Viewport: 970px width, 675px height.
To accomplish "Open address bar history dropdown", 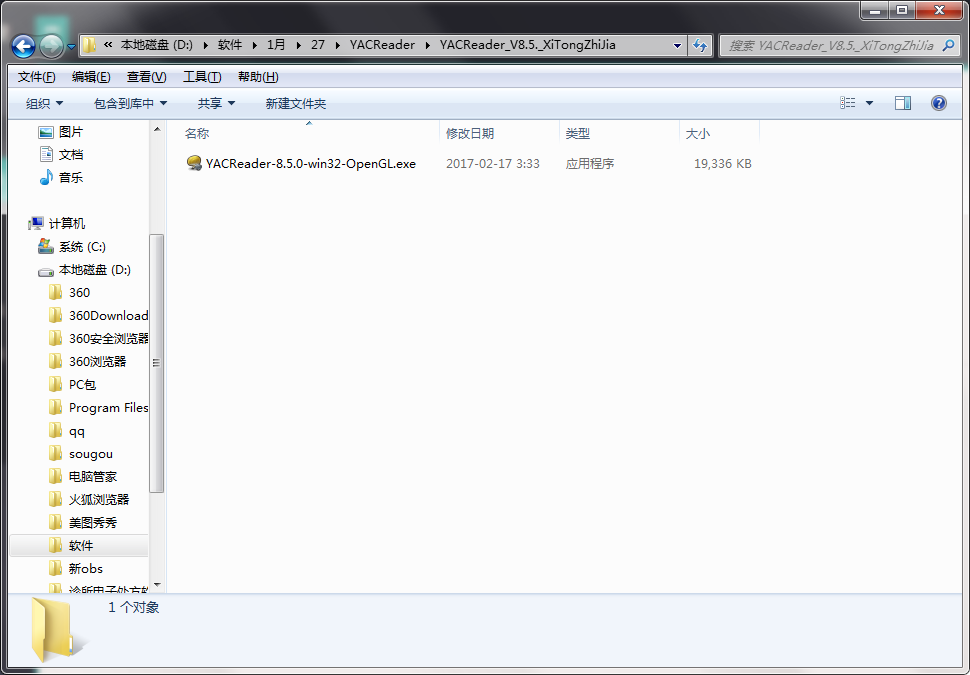I will 677,45.
